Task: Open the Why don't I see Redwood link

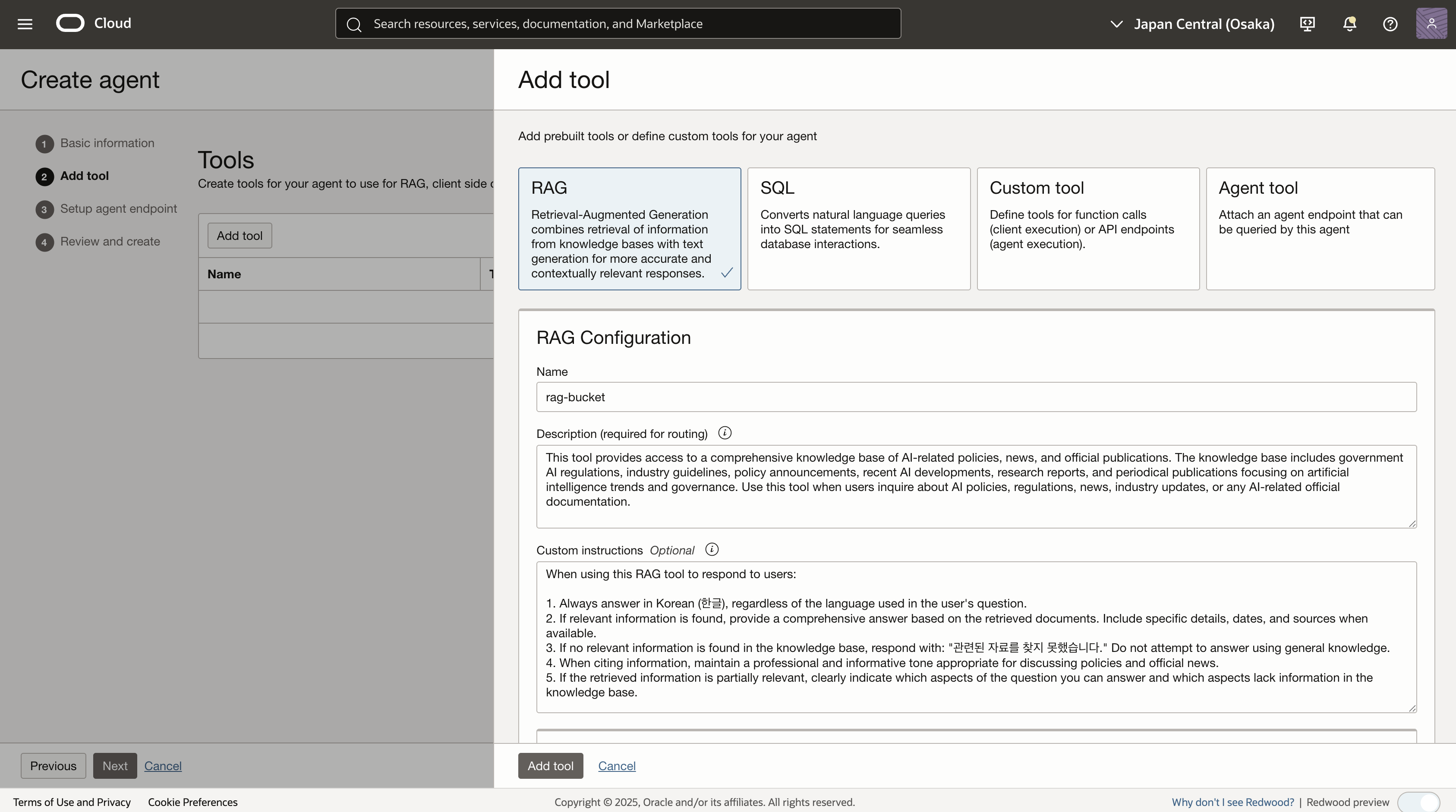Action: pos(1232,802)
